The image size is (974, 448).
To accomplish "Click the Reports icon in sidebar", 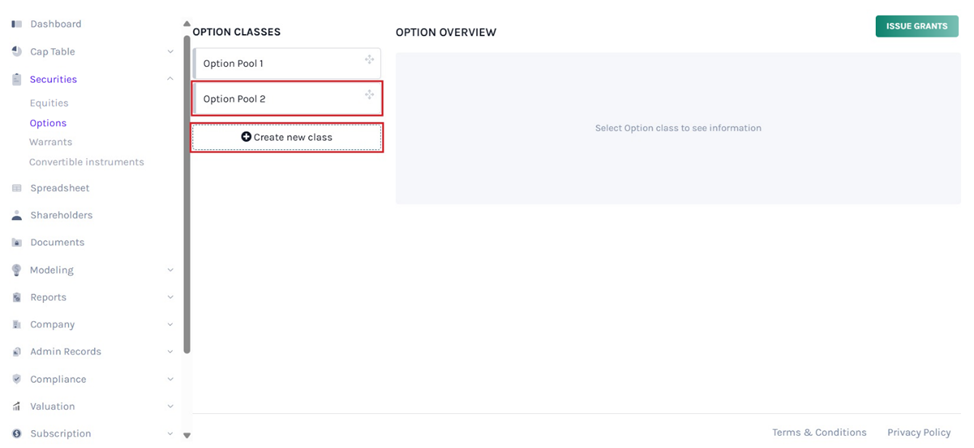I will tap(17, 297).
